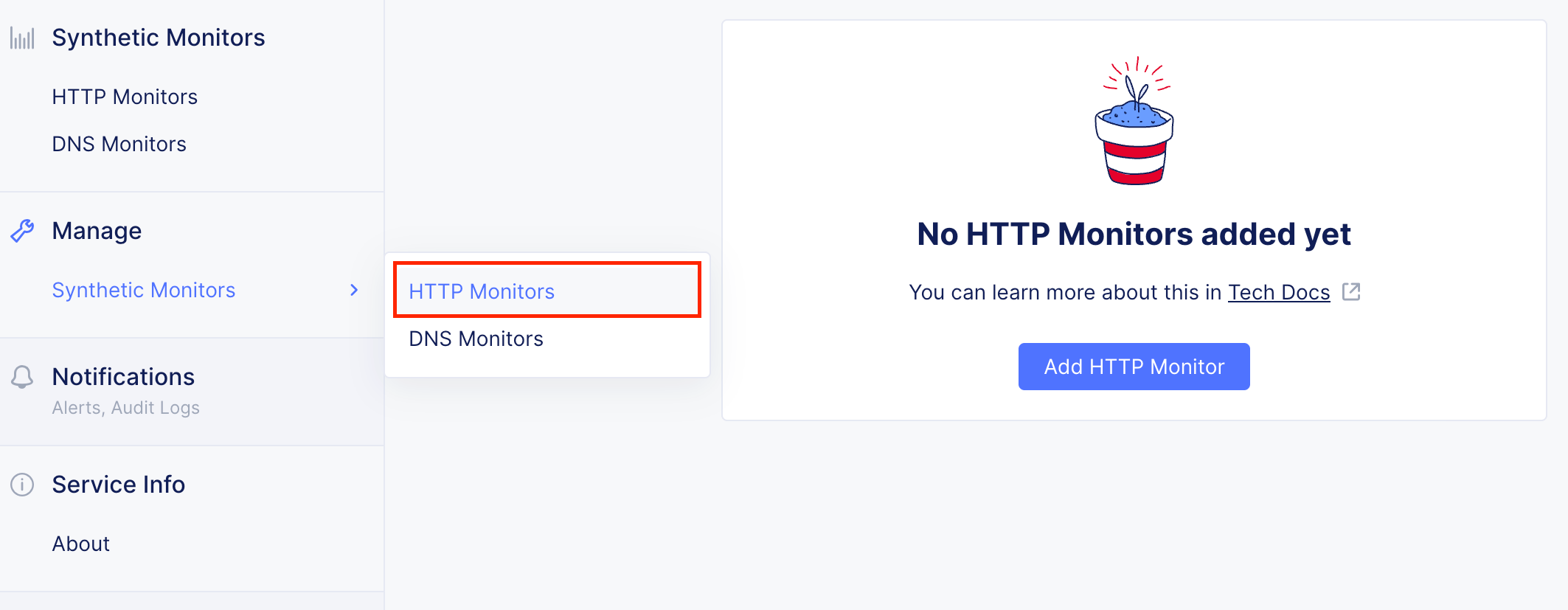
Task: Click the 'No HTTP Monitors added yet' heading
Action: (1134, 234)
